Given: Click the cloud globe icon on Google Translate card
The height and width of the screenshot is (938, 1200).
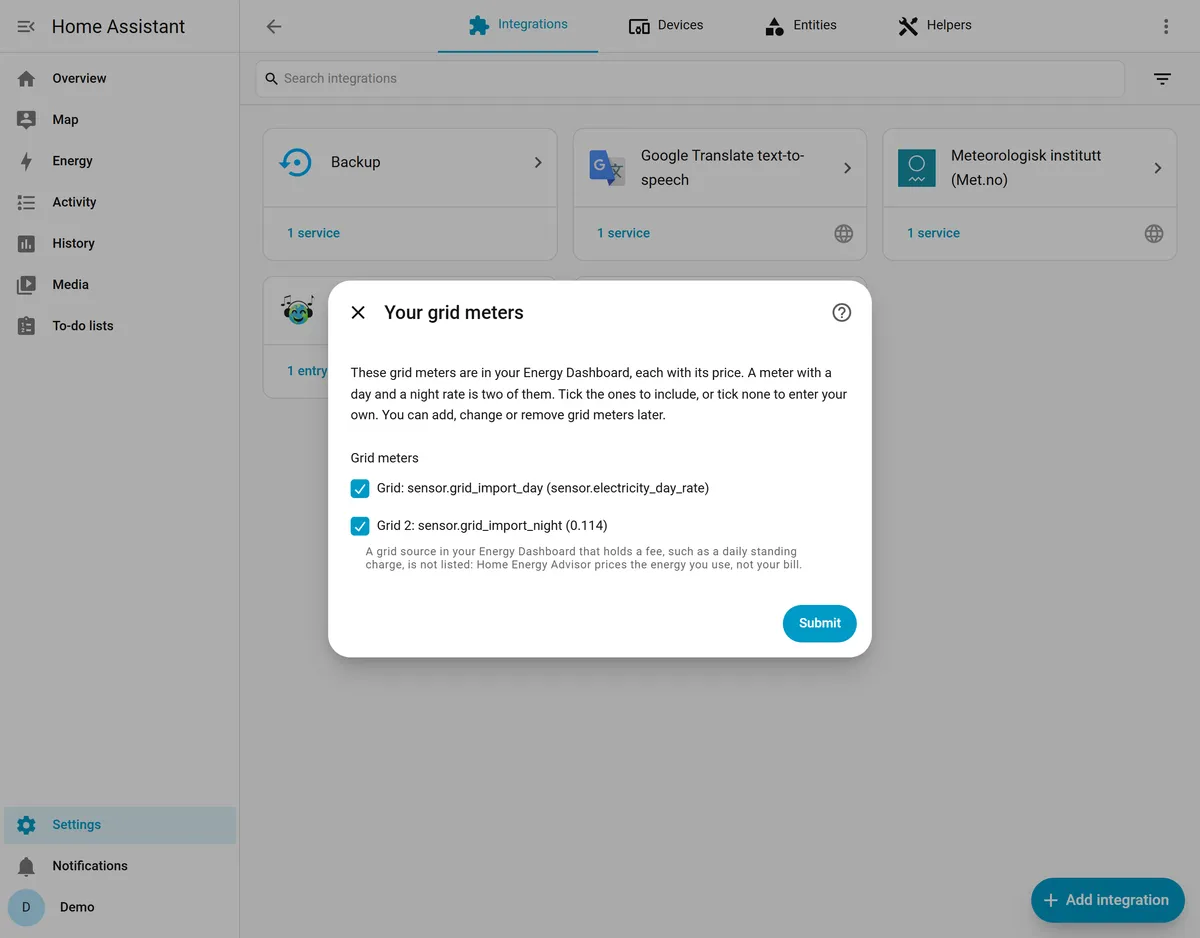Looking at the screenshot, I should click(844, 233).
